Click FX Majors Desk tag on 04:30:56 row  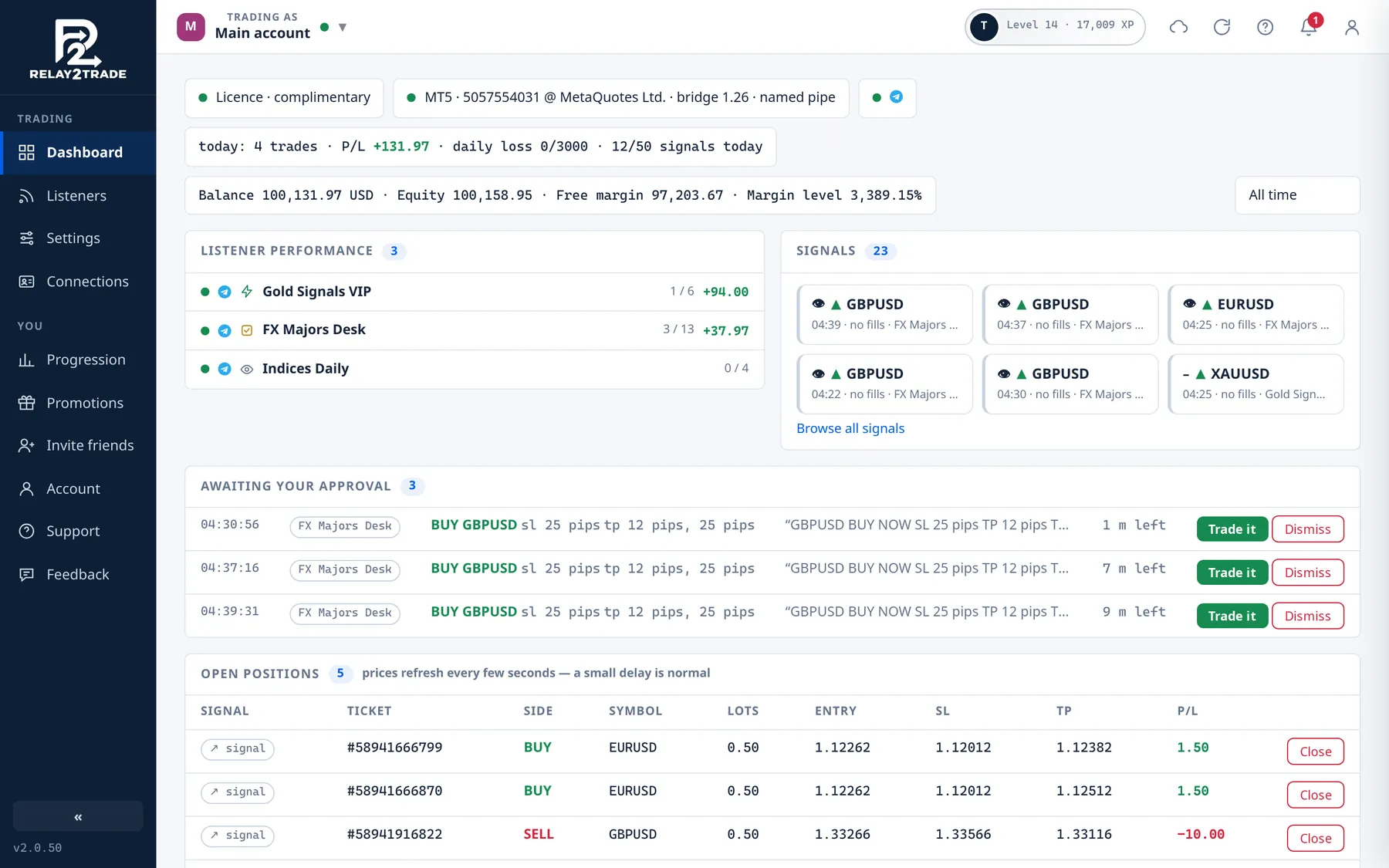coord(345,526)
